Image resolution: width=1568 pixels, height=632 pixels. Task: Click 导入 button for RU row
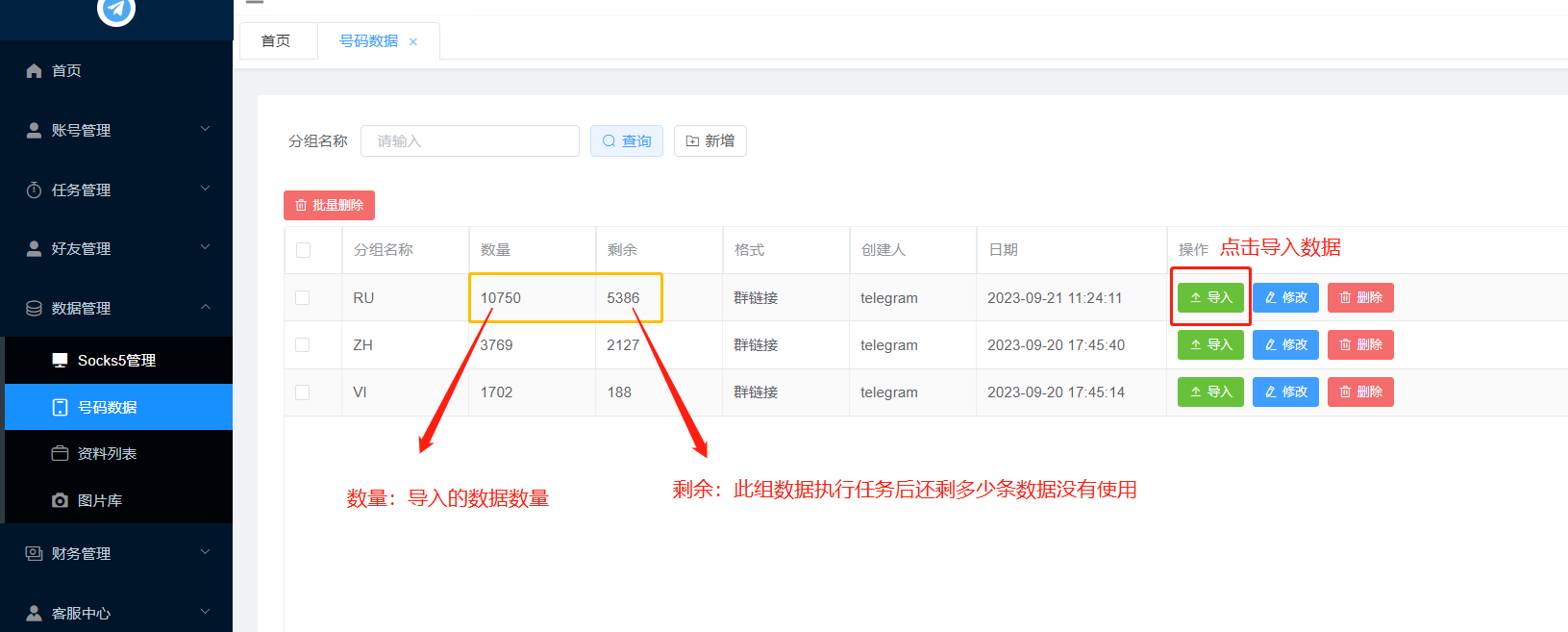coord(1210,298)
